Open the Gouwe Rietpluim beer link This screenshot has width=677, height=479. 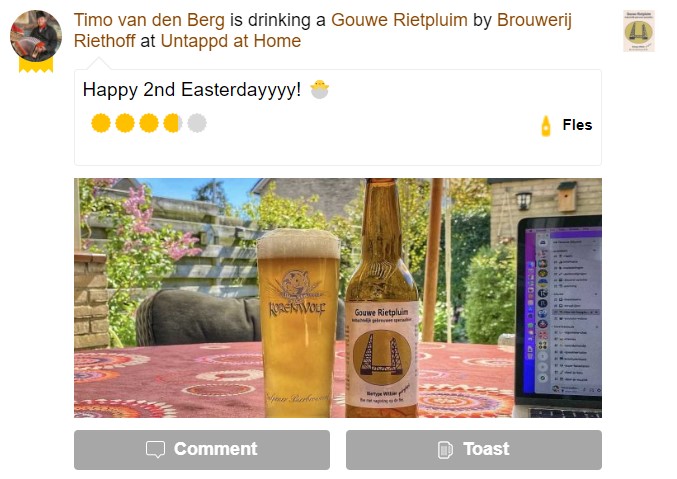[x=399, y=20]
